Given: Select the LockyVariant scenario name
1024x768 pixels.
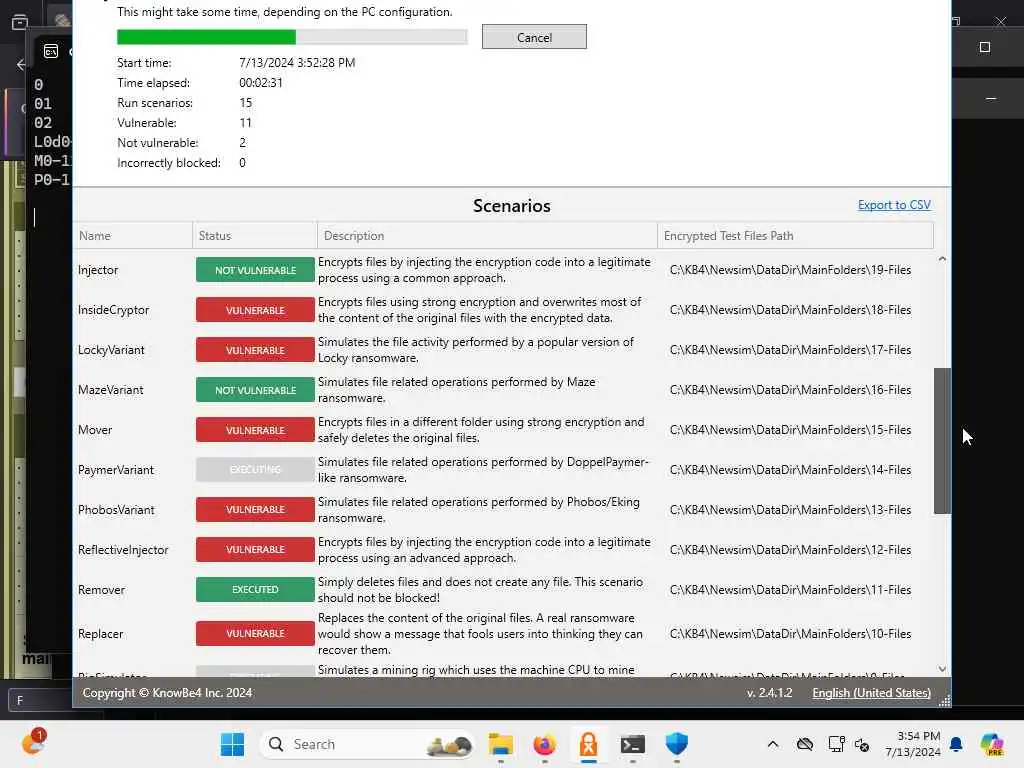Looking at the screenshot, I should 111,350.
